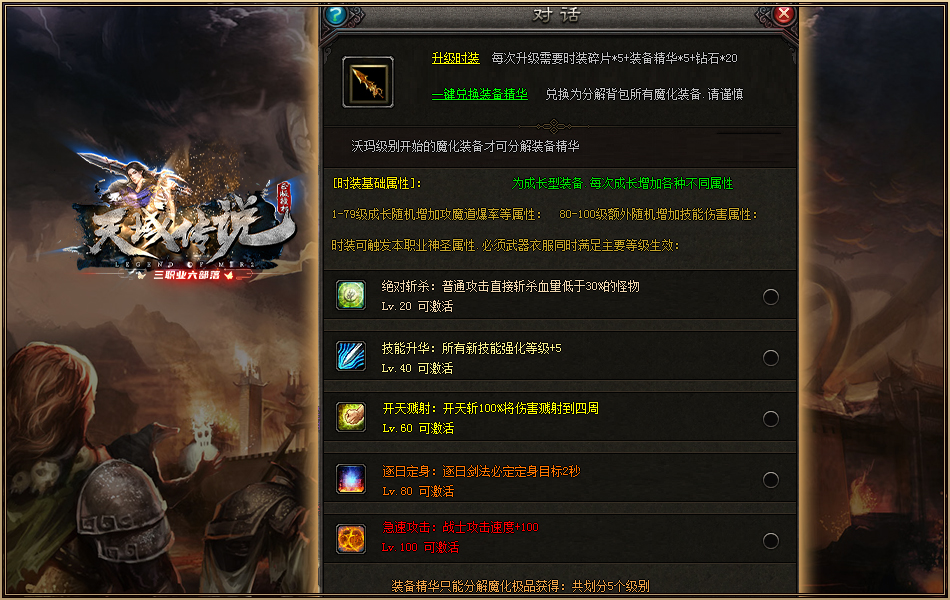Click the 一键兑换装备精华 exchange link
The width and height of the screenshot is (950, 600).
(x=480, y=95)
